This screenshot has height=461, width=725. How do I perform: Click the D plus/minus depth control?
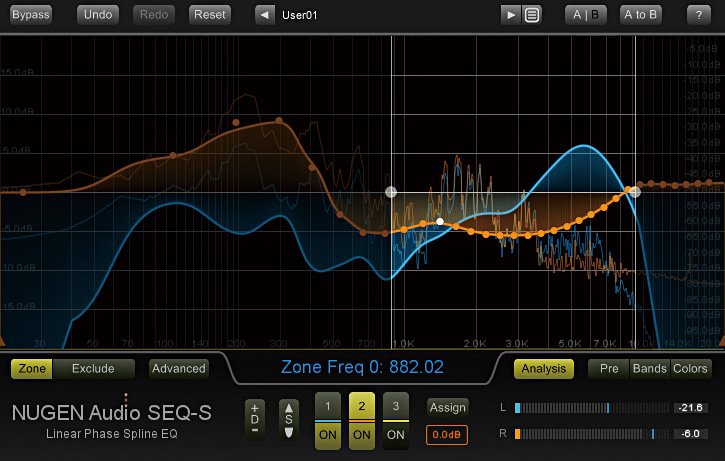coord(255,419)
